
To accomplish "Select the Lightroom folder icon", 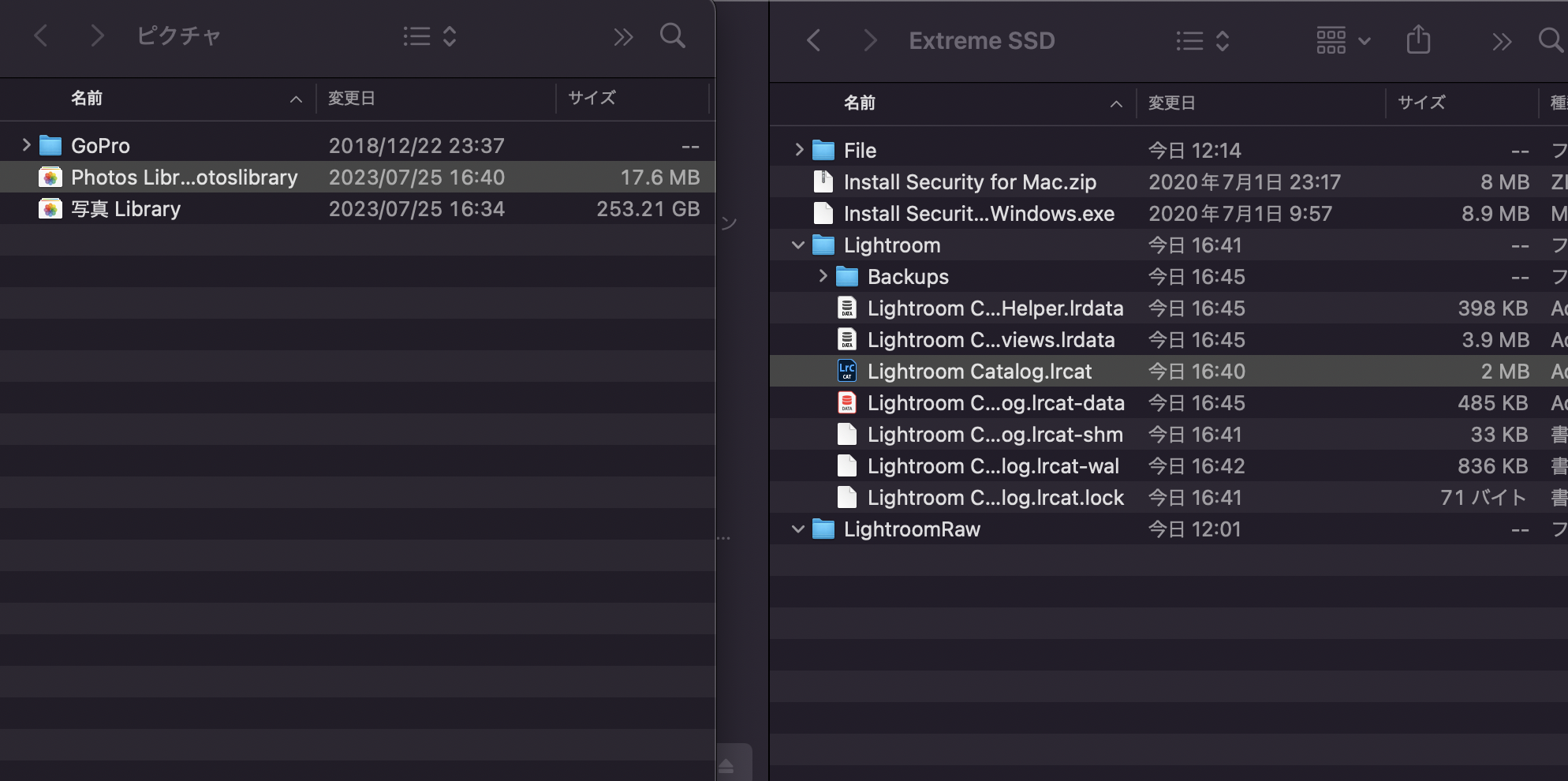I will (x=823, y=245).
